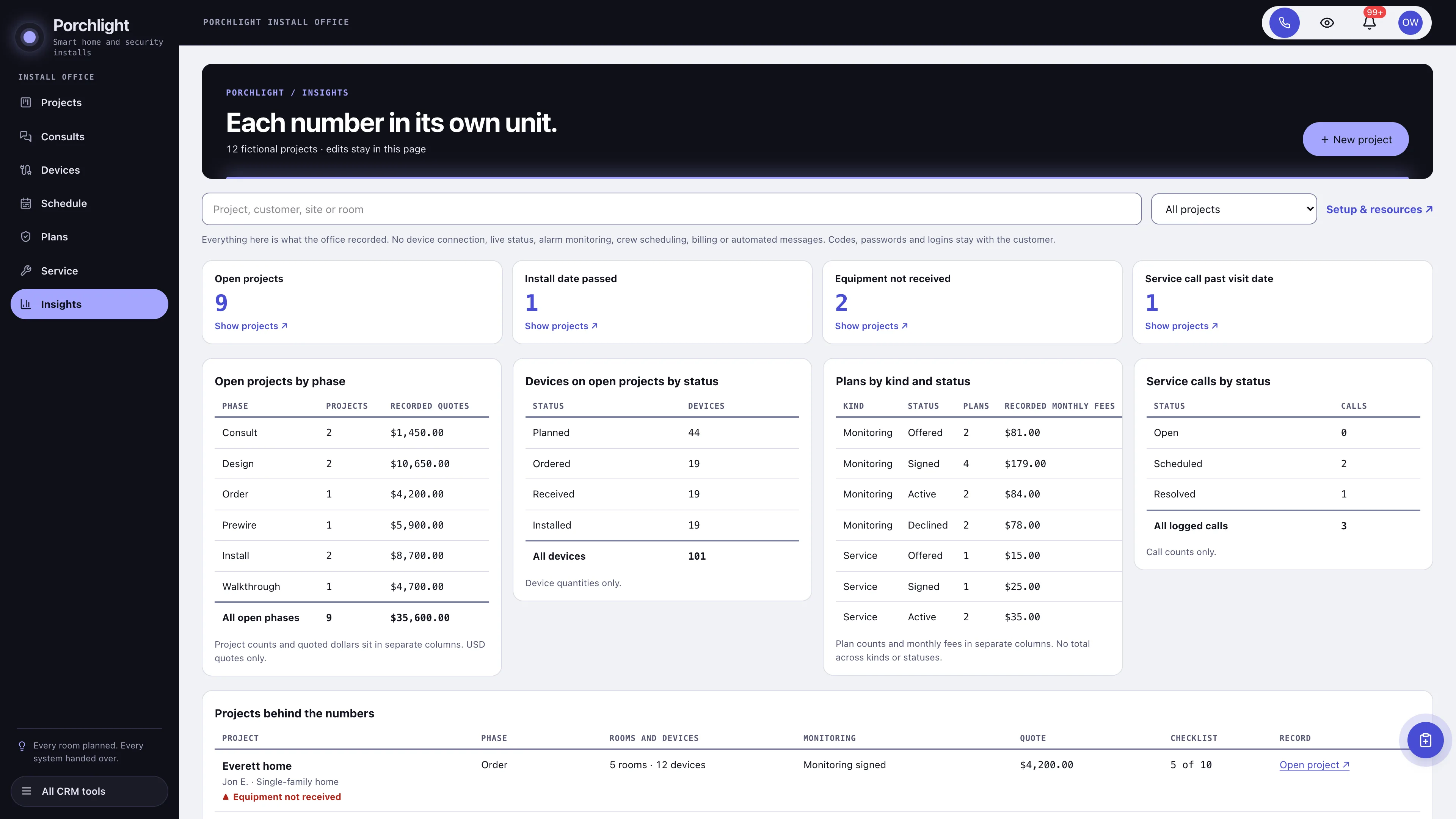Click the 5 of 10 checklist value

click(1191, 765)
